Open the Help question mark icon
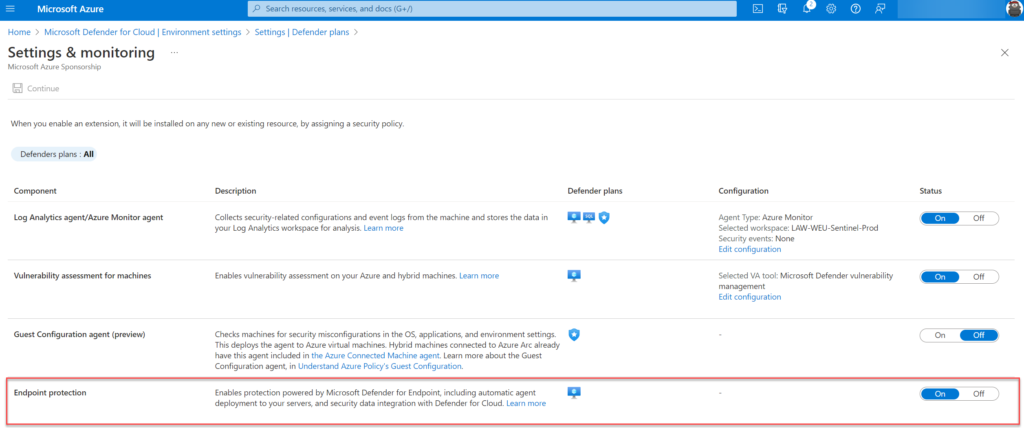 (x=856, y=9)
